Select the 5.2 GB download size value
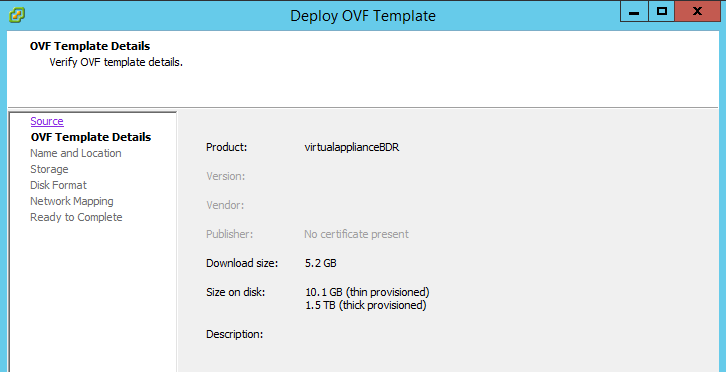Screen dimensions: 726x372 point(320,263)
